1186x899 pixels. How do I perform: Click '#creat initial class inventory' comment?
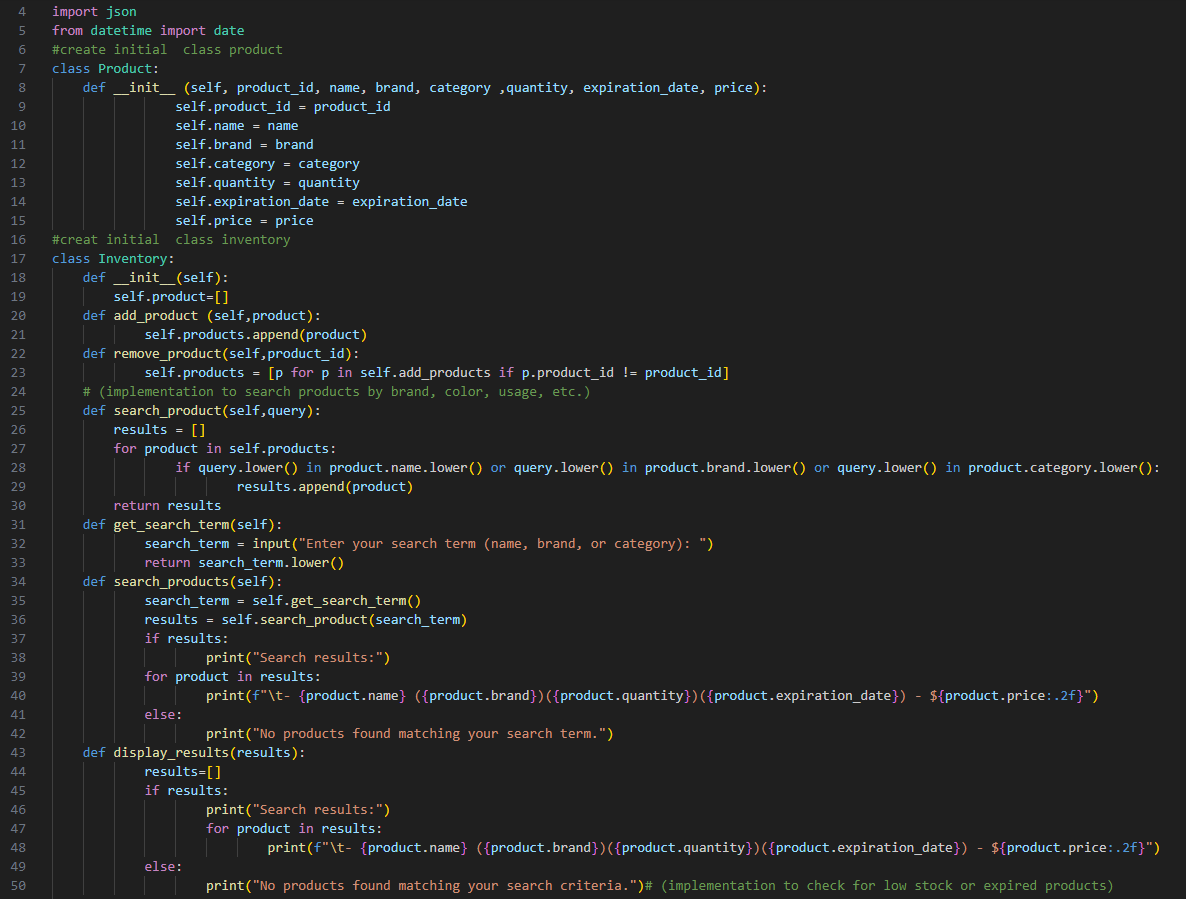171,240
